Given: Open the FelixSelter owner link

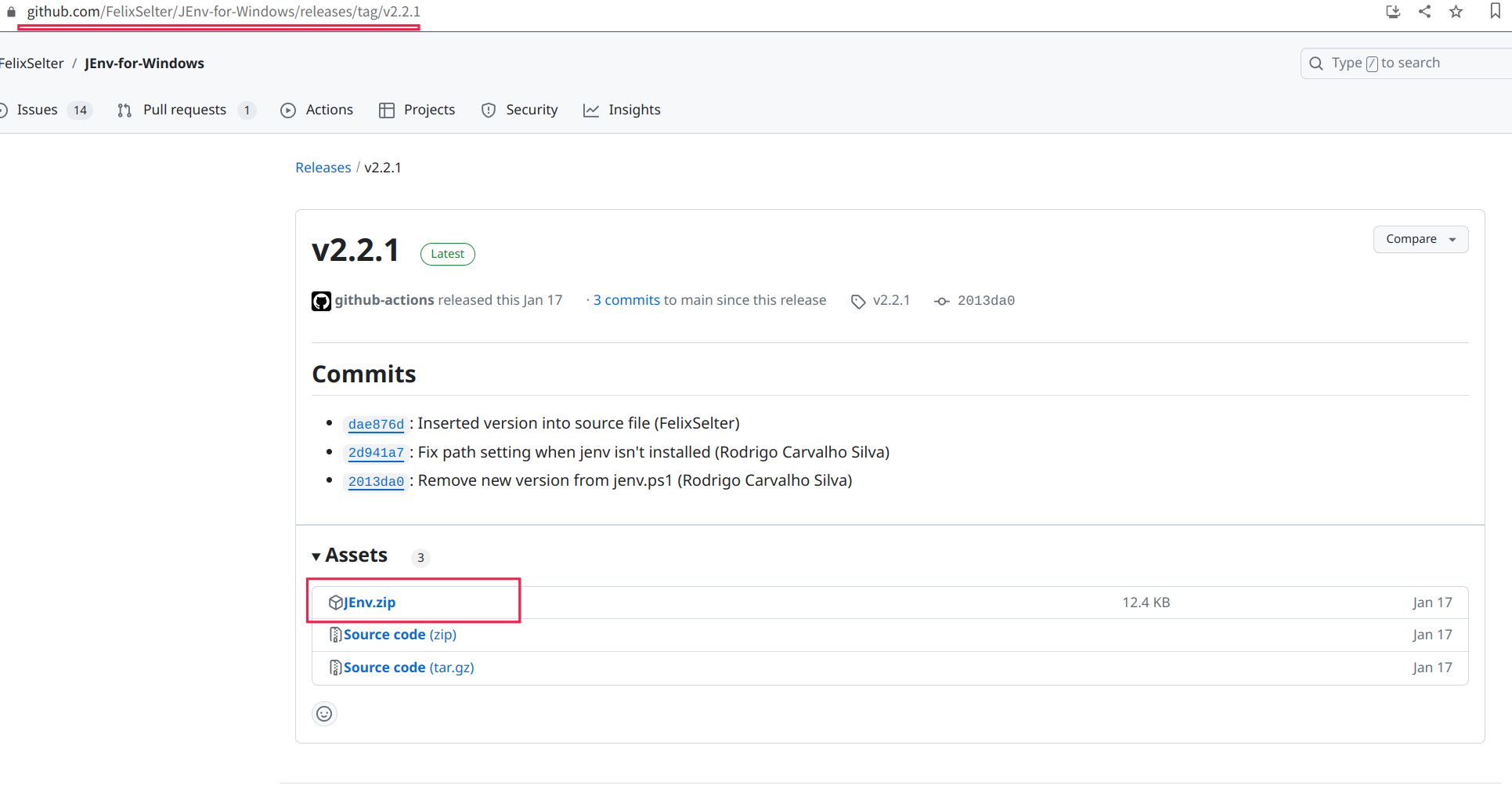Looking at the screenshot, I should pos(31,63).
